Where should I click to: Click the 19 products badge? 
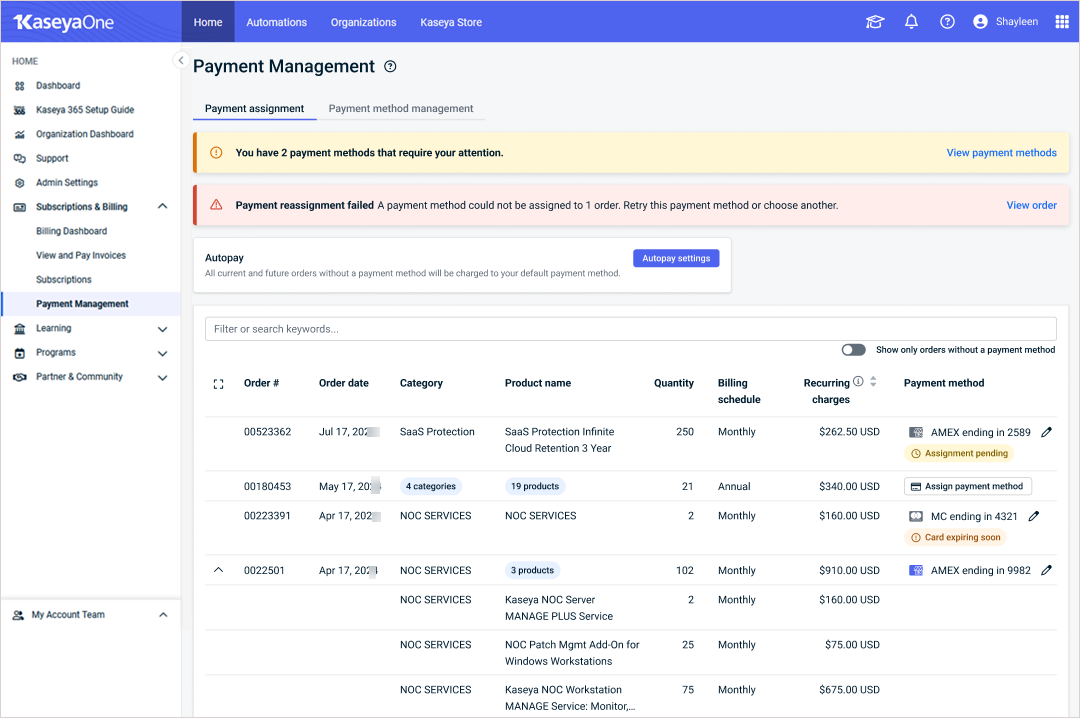pos(534,486)
